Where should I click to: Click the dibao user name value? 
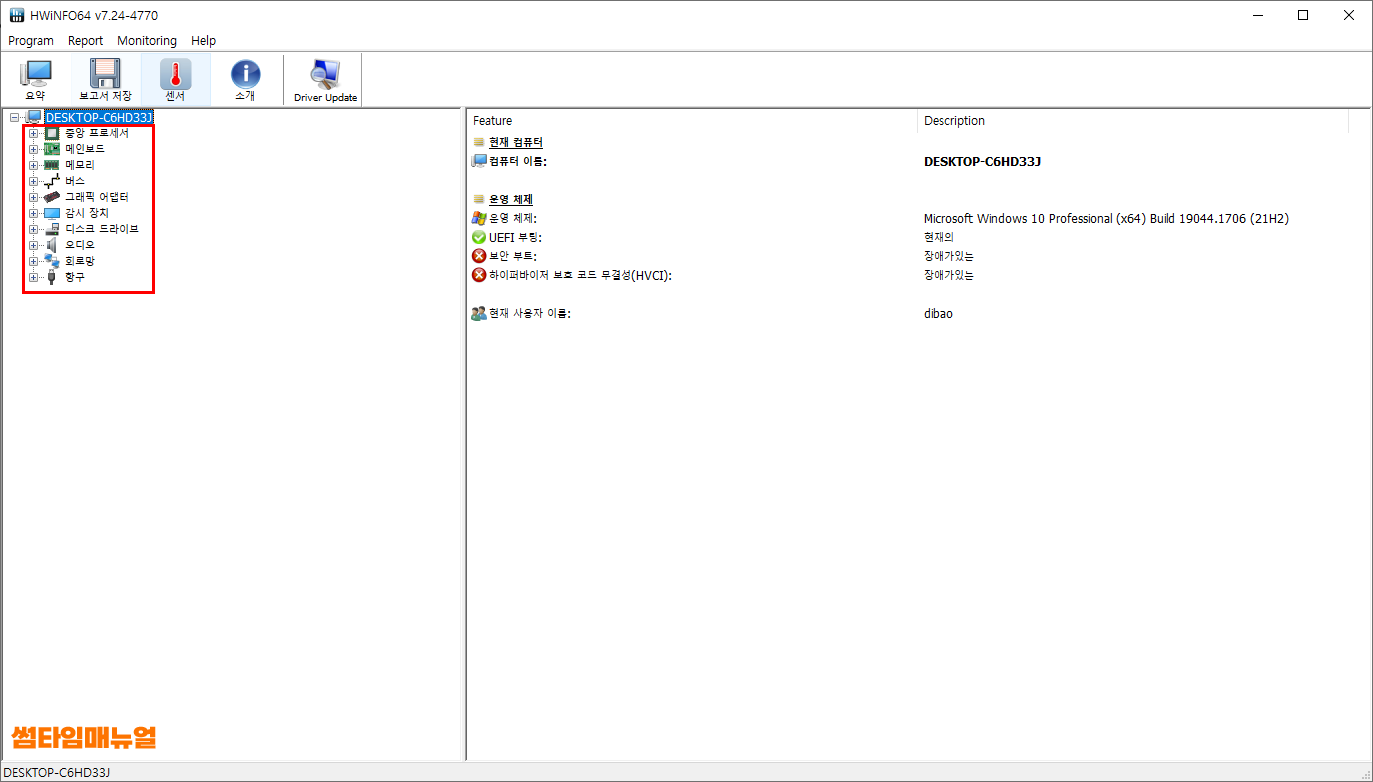click(x=938, y=313)
